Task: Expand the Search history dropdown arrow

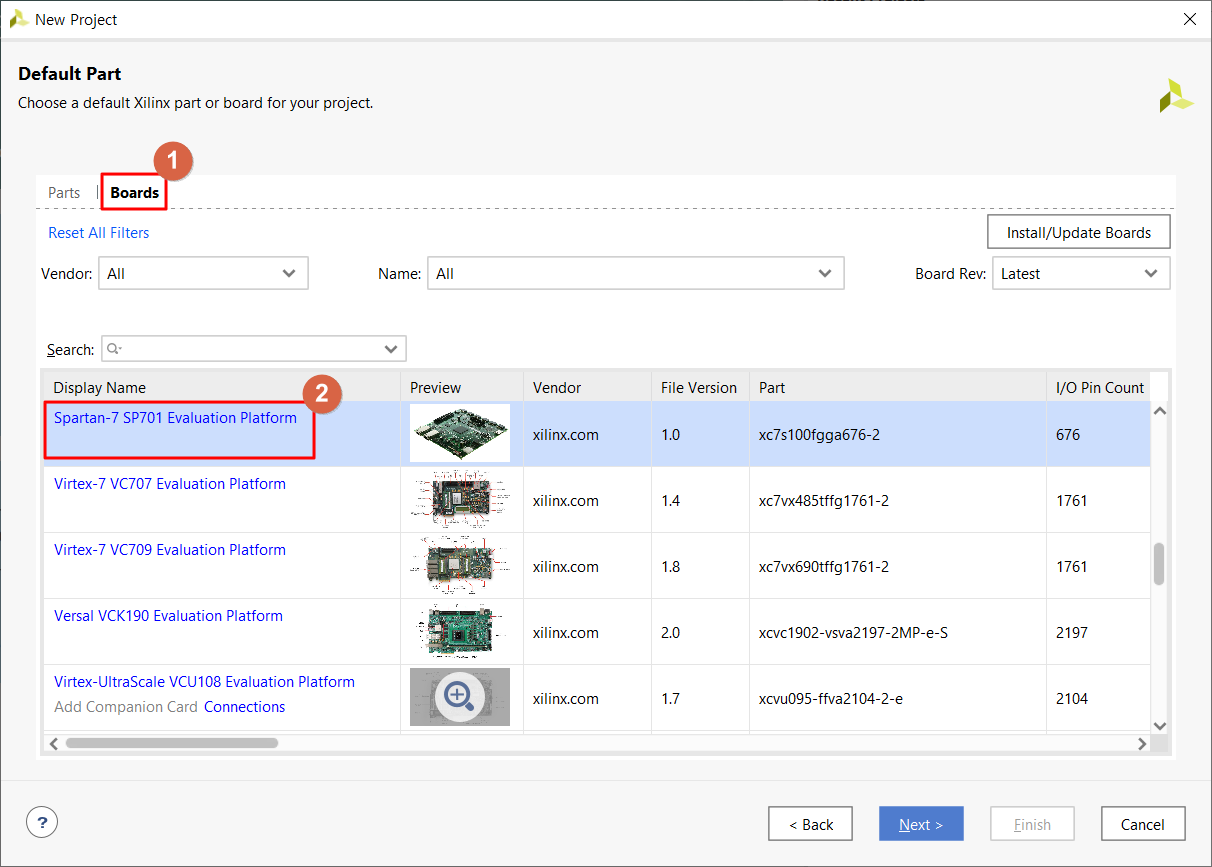Action: tap(390, 349)
